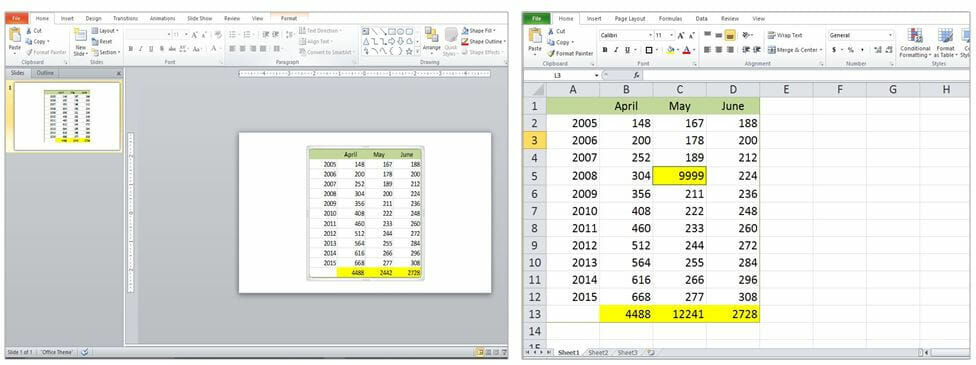This screenshot has width=976, height=365.
Task: Click the Insert Function fx icon
Action: coord(636,75)
